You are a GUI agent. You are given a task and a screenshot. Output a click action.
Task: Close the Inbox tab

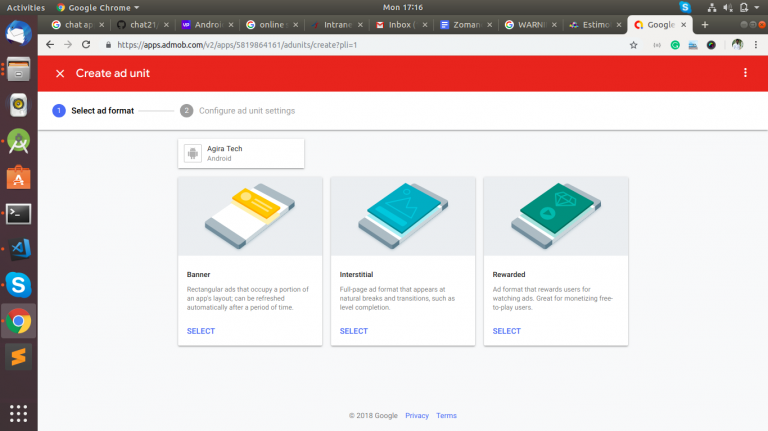click(425, 25)
